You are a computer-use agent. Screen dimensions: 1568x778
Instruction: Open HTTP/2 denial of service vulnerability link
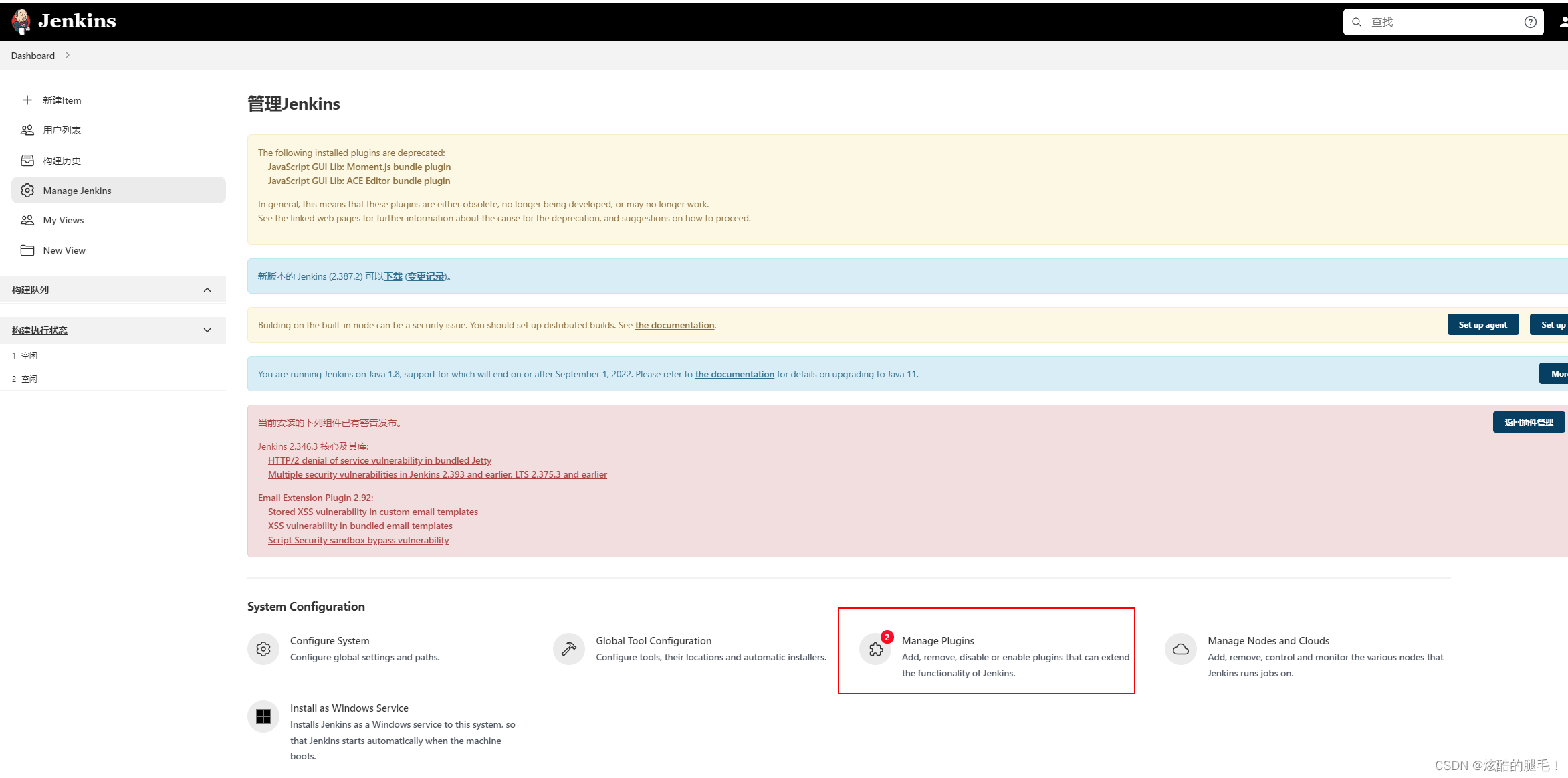[x=380, y=460]
